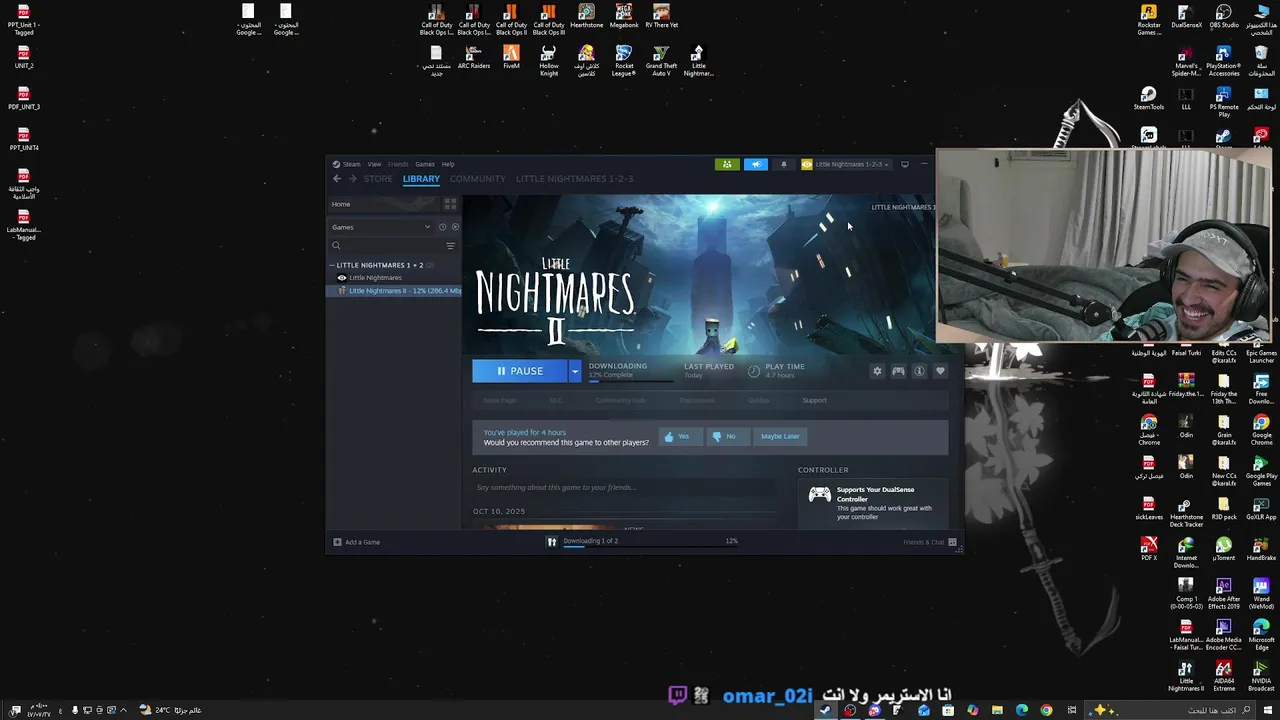Open account dropdown Little Nightmares 1-2-3
This screenshot has height=720, width=1280.
click(x=847, y=164)
